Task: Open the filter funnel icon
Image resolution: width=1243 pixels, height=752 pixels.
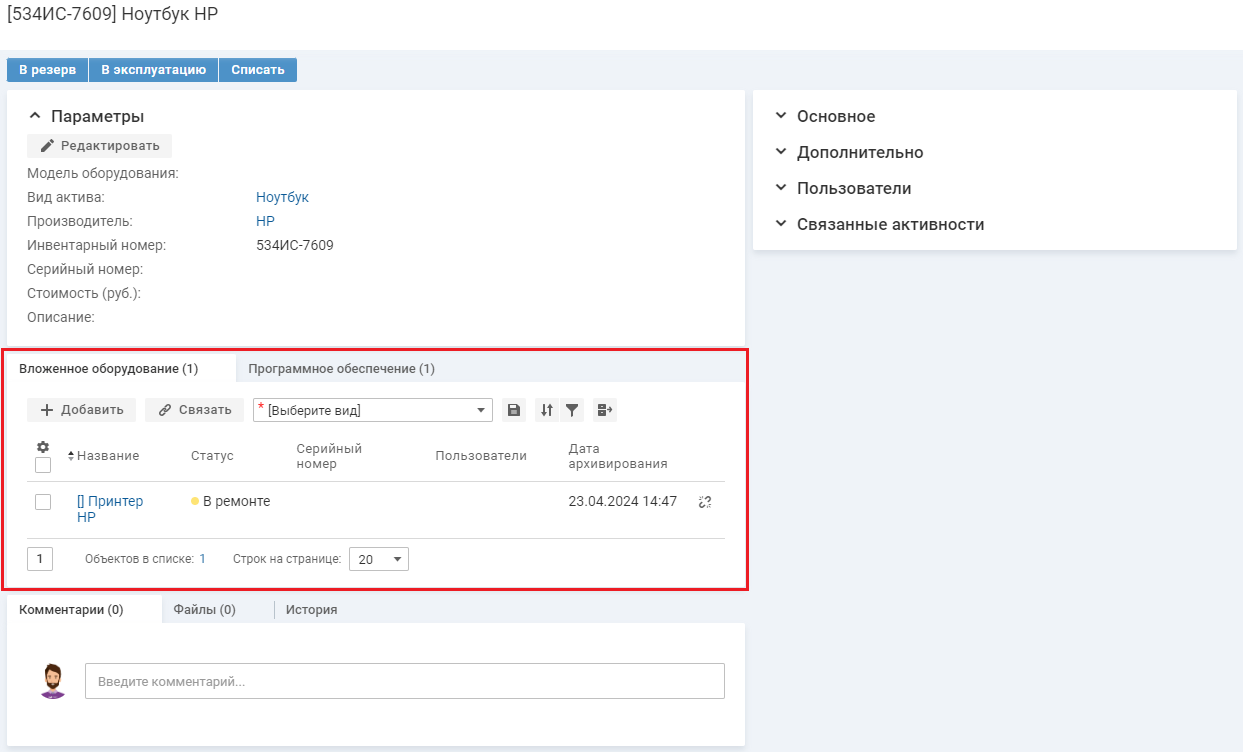Action: pos(572,410)
